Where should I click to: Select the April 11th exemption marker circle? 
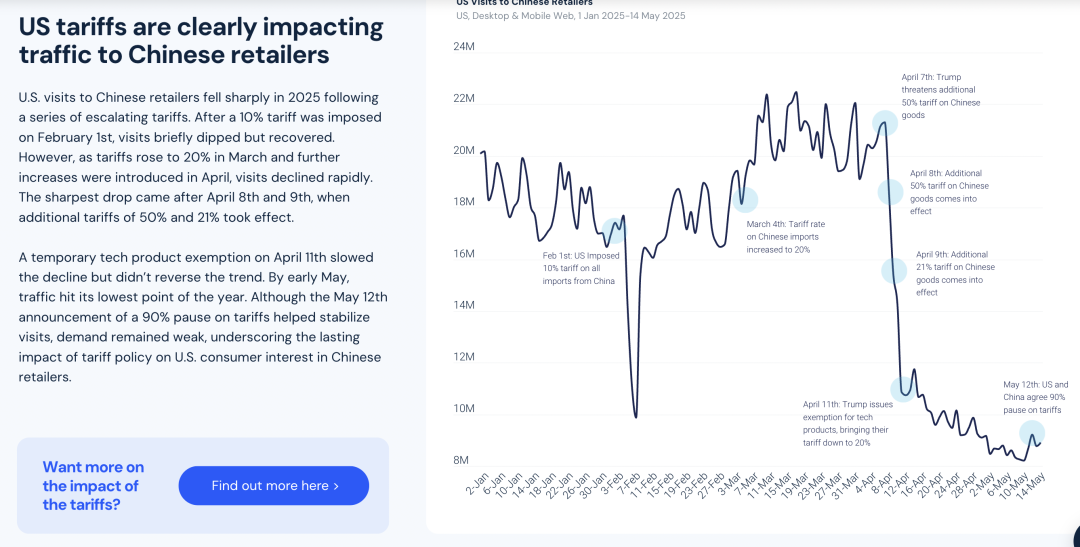tap(903, 389)
